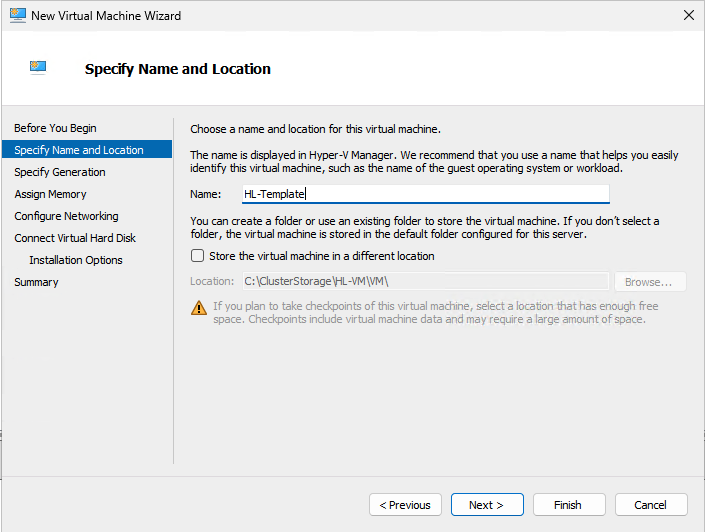The height and width of the screenshot is (532, 705).
Task: Click the virtual machine header icon
Action: pyautogui.click(x=39, y=68)
